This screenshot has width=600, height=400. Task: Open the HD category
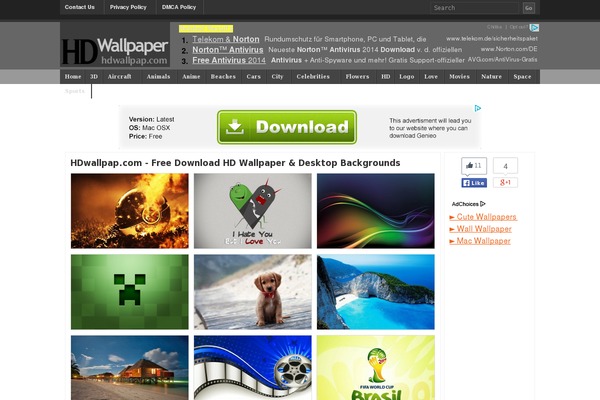point(385,77)
